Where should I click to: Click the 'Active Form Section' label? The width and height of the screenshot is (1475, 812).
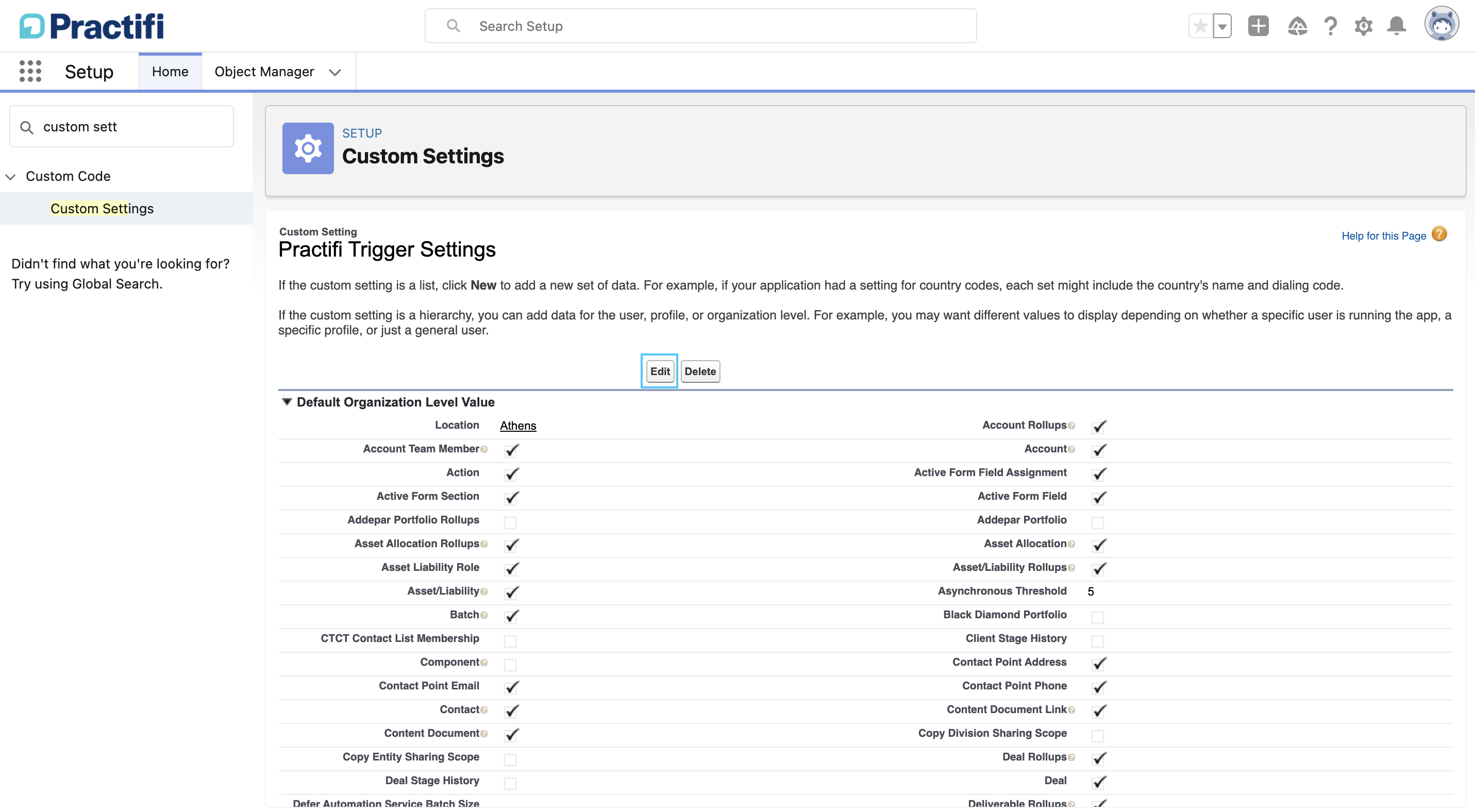coord(428,496)
